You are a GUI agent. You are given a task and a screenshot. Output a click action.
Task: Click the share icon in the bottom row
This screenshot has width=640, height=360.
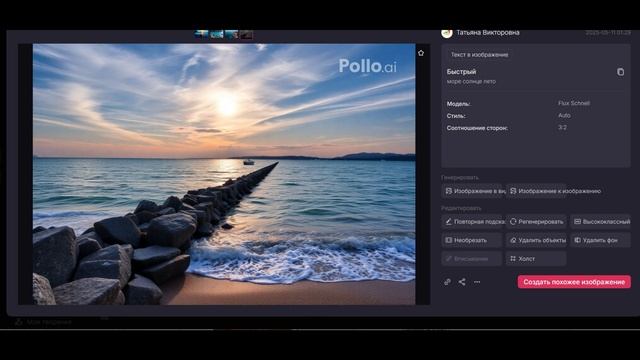coord(462,282)
